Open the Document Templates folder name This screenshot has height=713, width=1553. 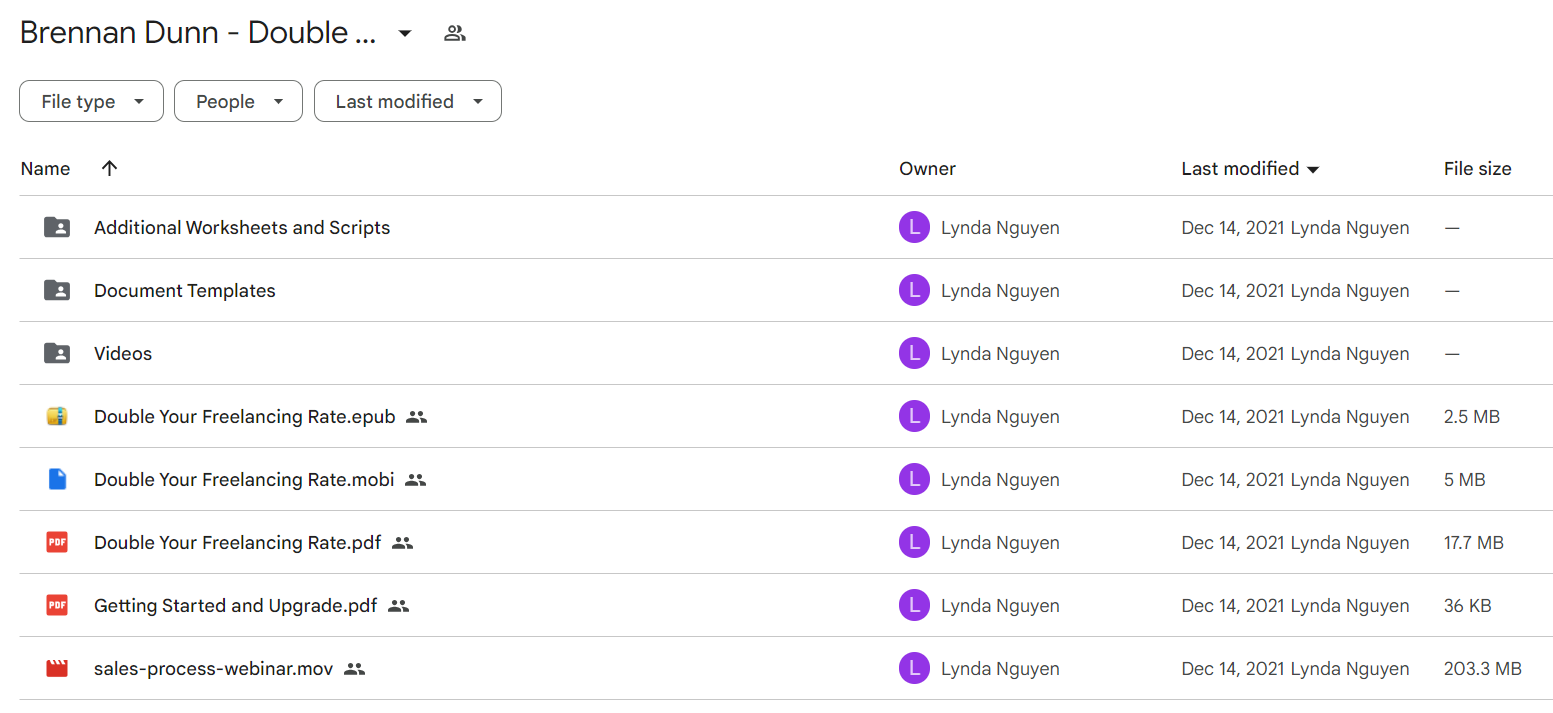click(185, 290)
